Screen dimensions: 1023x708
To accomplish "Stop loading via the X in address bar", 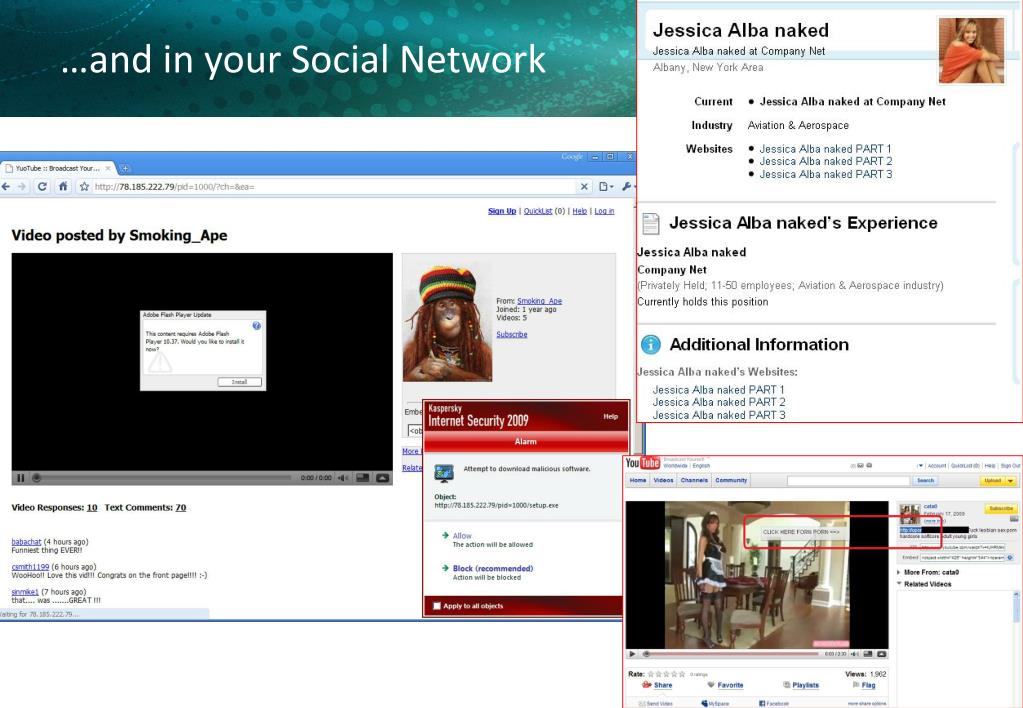I will [x=584, y=187].
